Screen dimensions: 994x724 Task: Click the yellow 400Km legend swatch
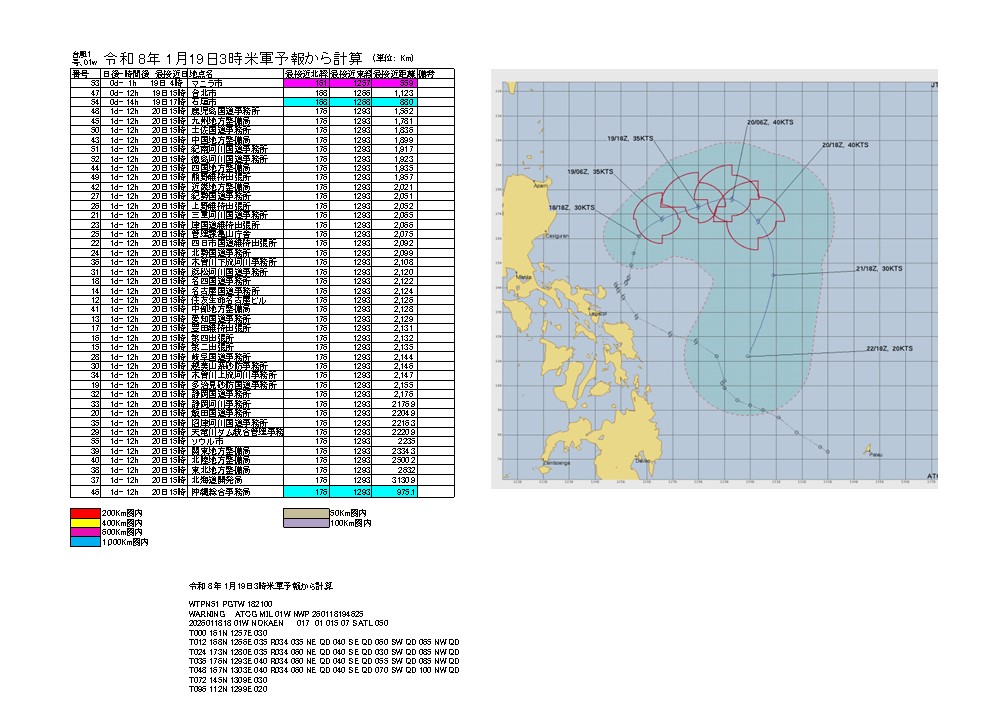pos(98,522)
